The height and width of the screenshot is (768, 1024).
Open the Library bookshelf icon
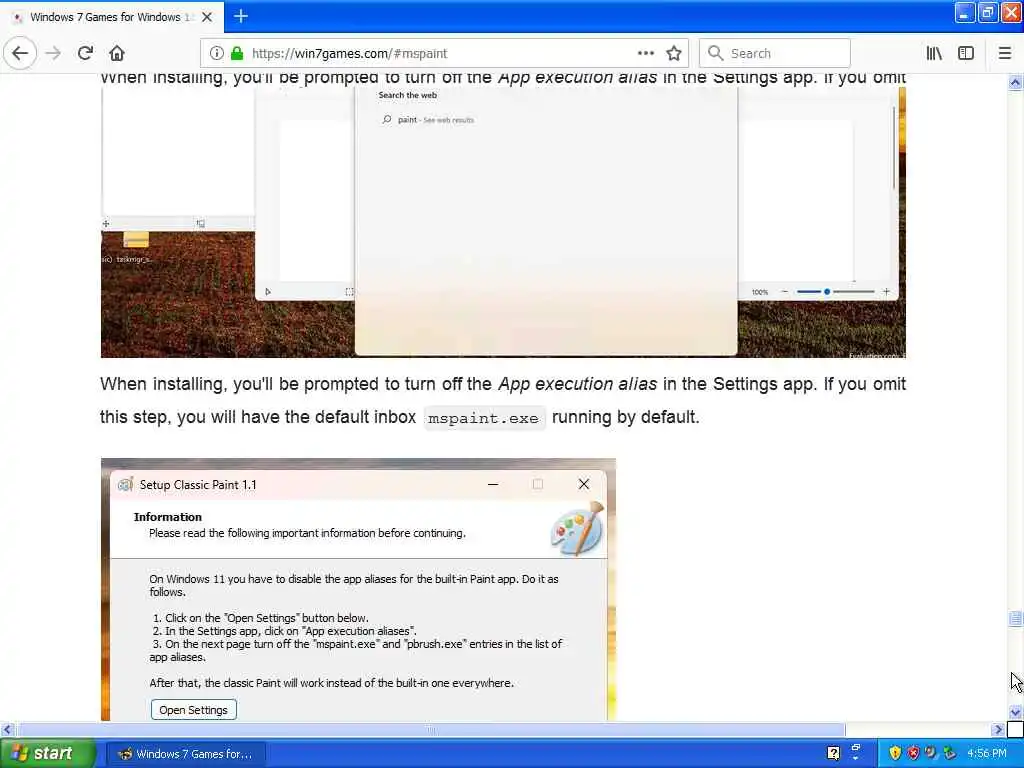[x=934, y=54]
